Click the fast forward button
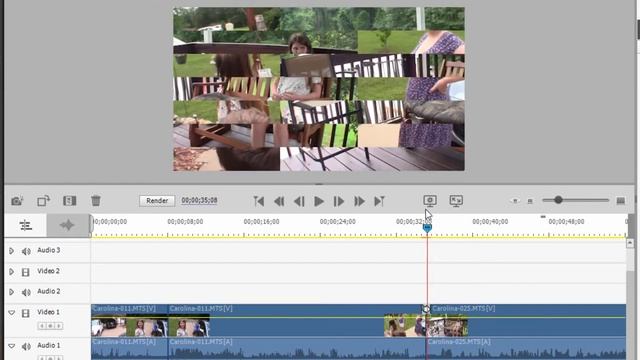 (x=359, y=201)
